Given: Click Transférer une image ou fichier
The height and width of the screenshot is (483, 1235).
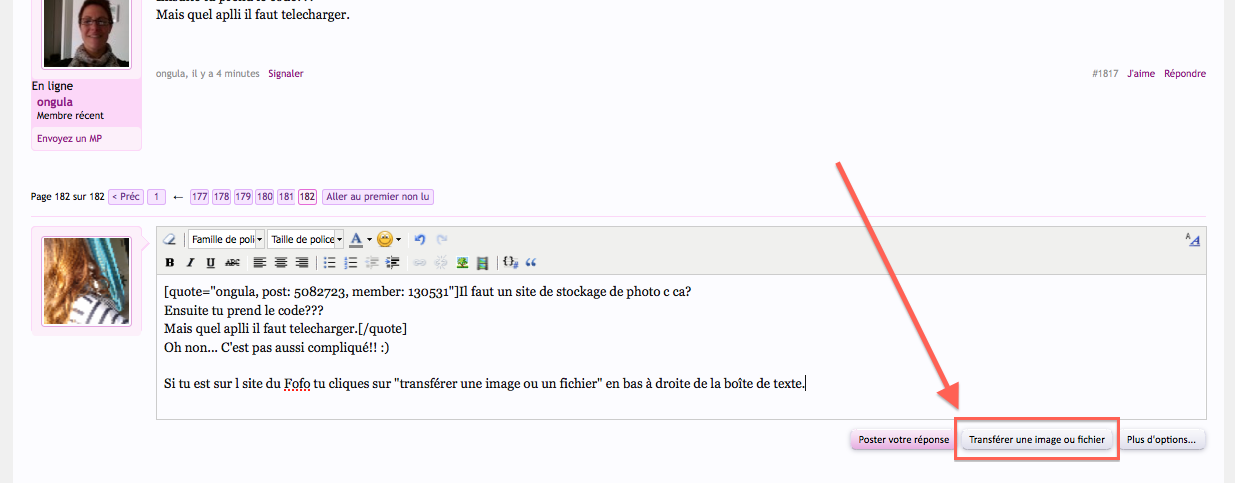Looking at the screenshot, I should (x=1037, y=439).
